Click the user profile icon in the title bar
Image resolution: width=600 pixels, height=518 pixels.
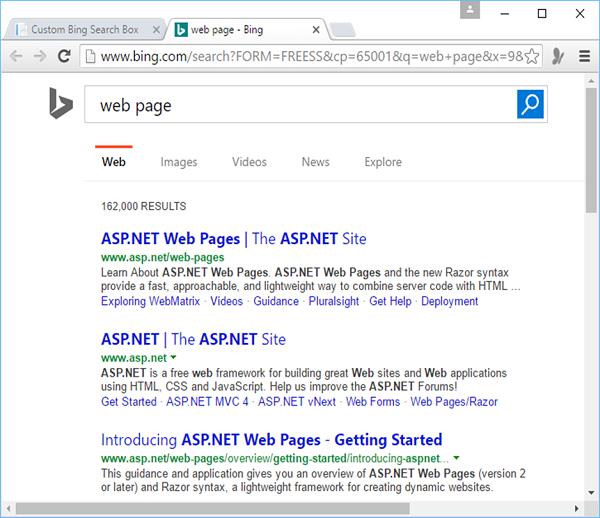[470, 9]
